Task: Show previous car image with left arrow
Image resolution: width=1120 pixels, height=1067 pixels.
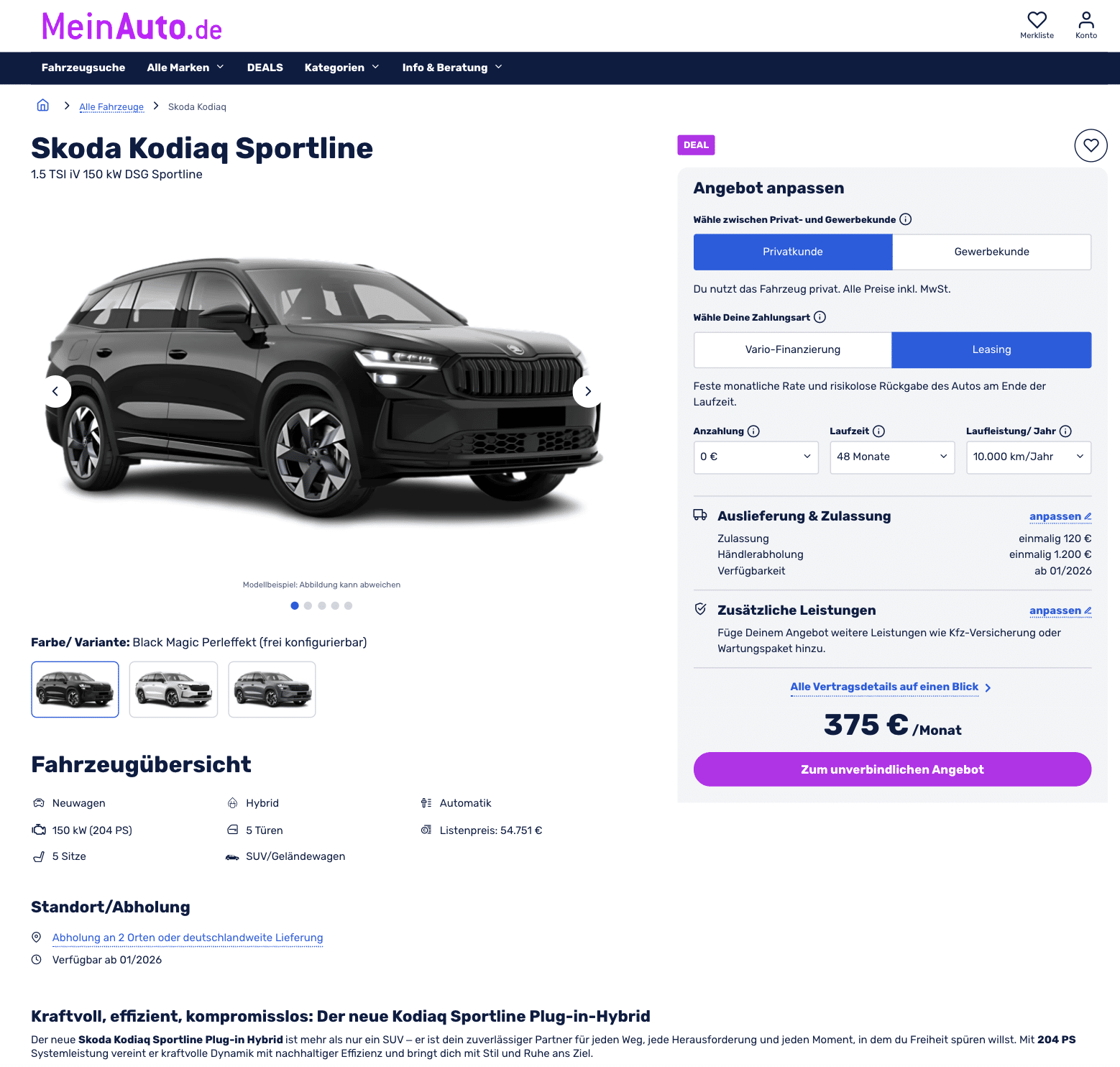Action: click(55, 391)
